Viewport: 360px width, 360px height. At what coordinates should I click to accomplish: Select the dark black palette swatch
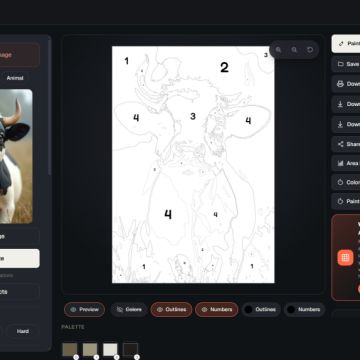point(130,350)
